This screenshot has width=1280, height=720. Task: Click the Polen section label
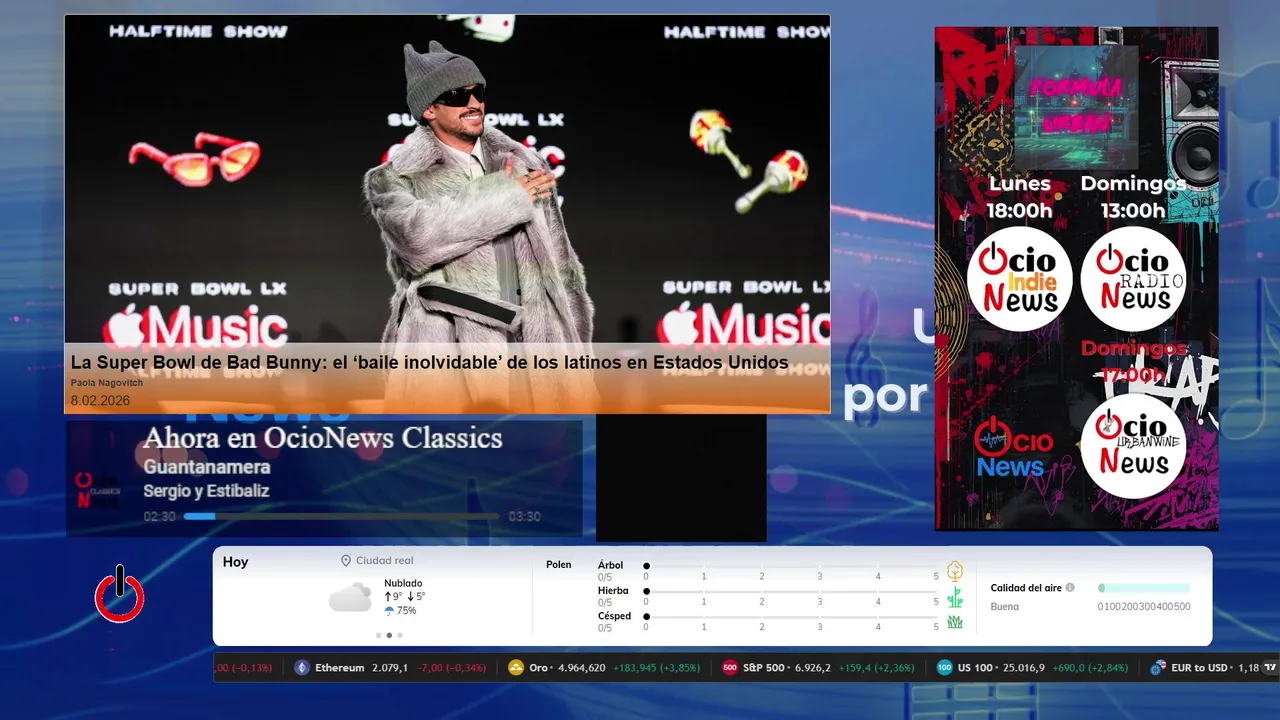(559, 565)
